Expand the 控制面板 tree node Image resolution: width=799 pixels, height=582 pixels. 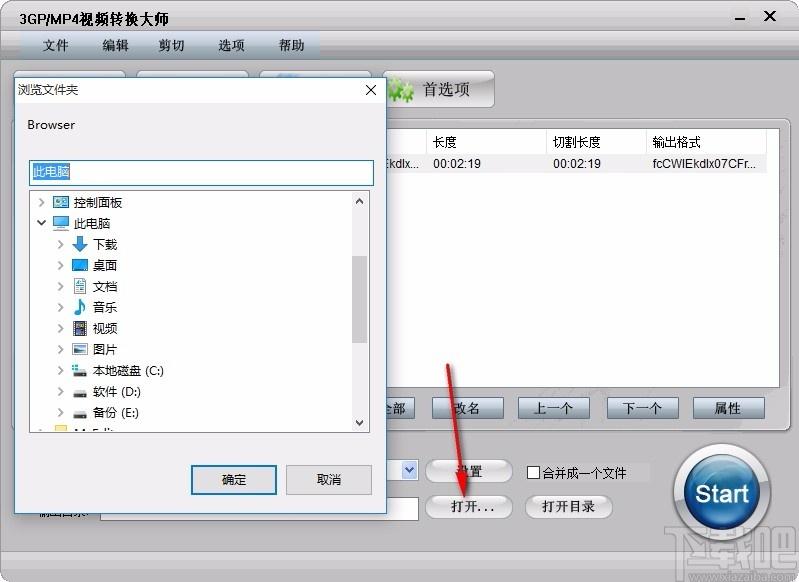[42, 202]
